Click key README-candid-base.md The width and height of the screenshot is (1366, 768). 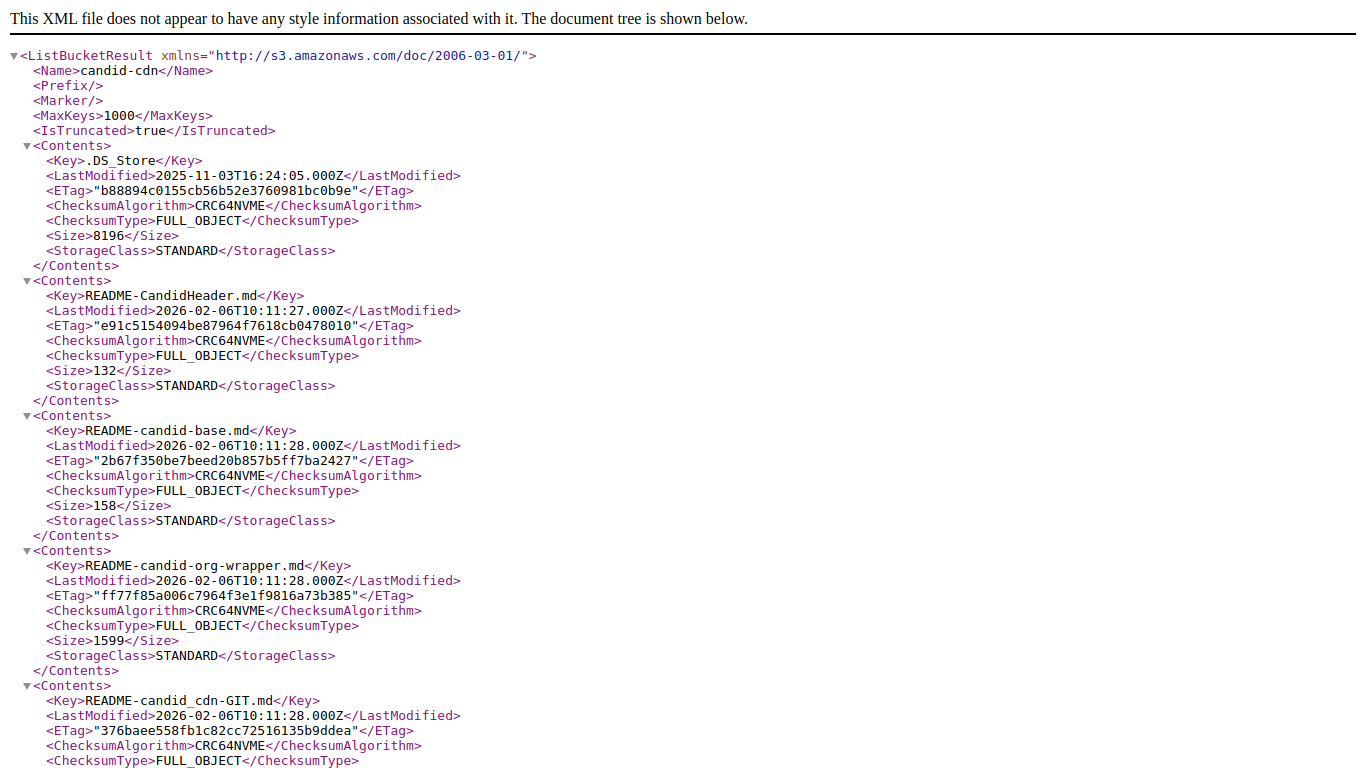(167, 431)
